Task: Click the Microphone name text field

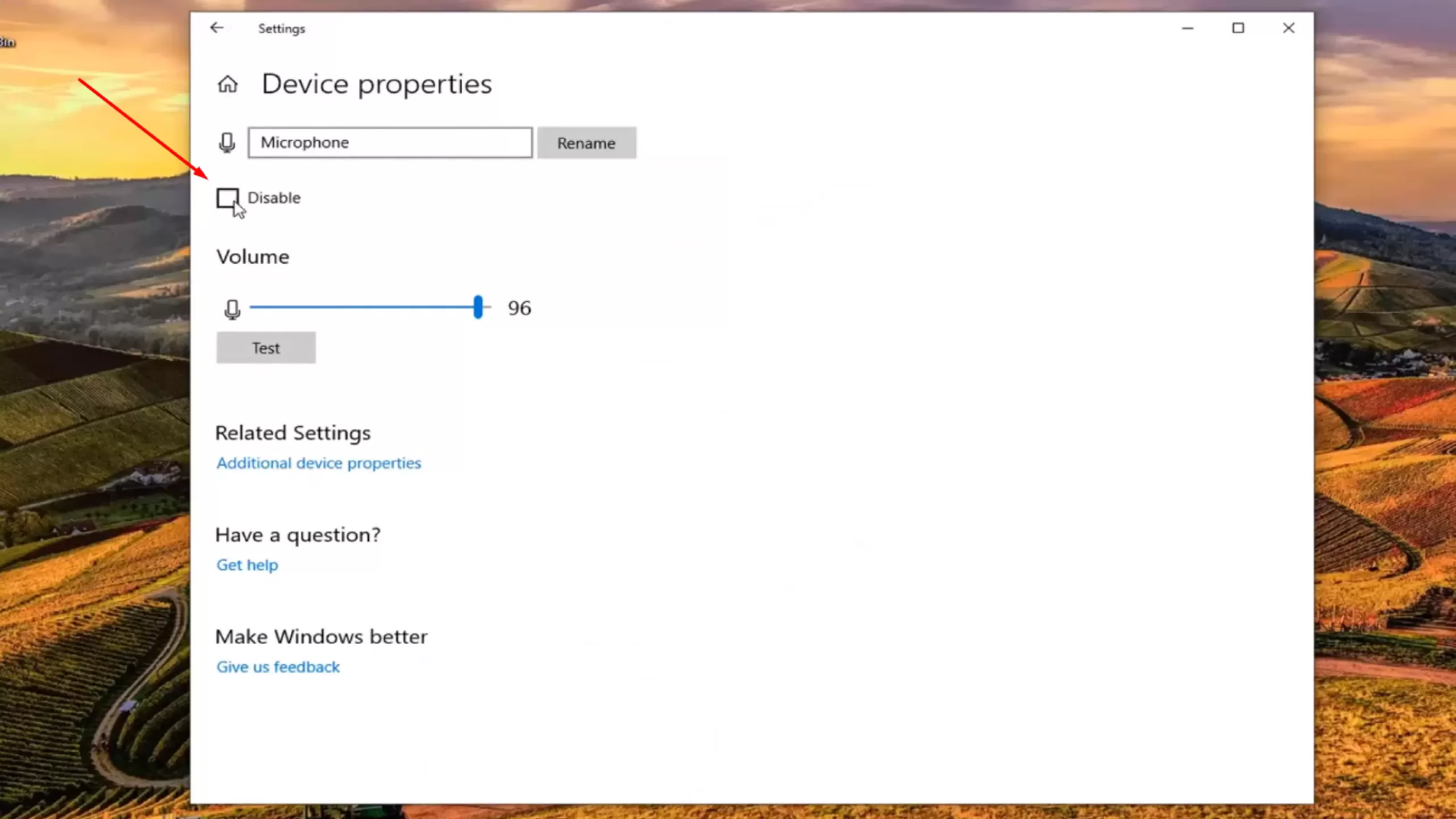Action: [x=390, y=142]
